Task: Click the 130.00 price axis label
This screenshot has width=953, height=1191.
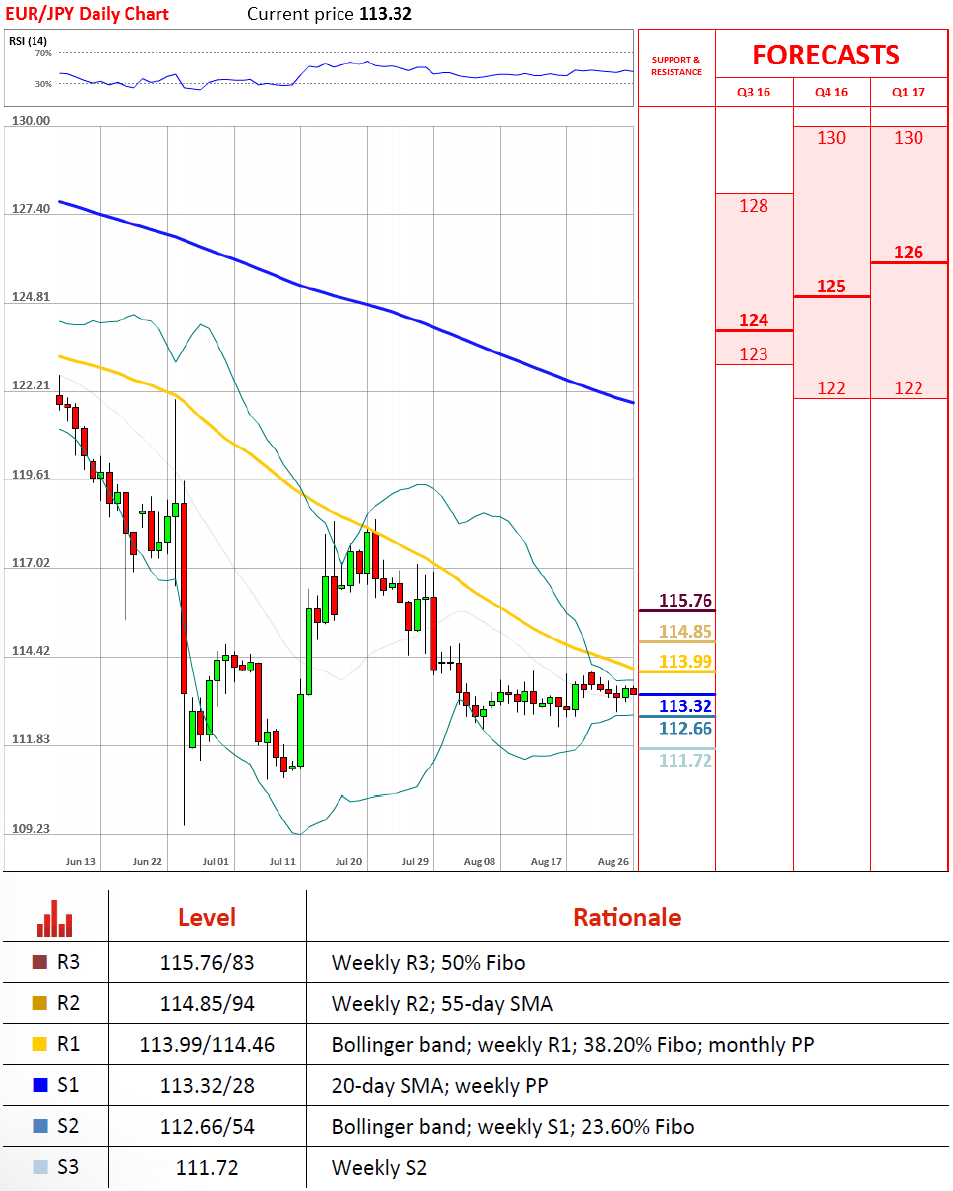Action: coord(31,121)
